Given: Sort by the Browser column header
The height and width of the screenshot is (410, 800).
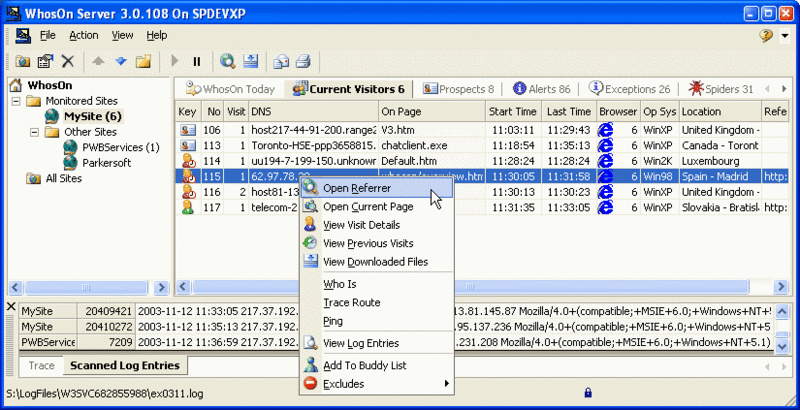Looking at the screenshot, I should pos(618,112).
